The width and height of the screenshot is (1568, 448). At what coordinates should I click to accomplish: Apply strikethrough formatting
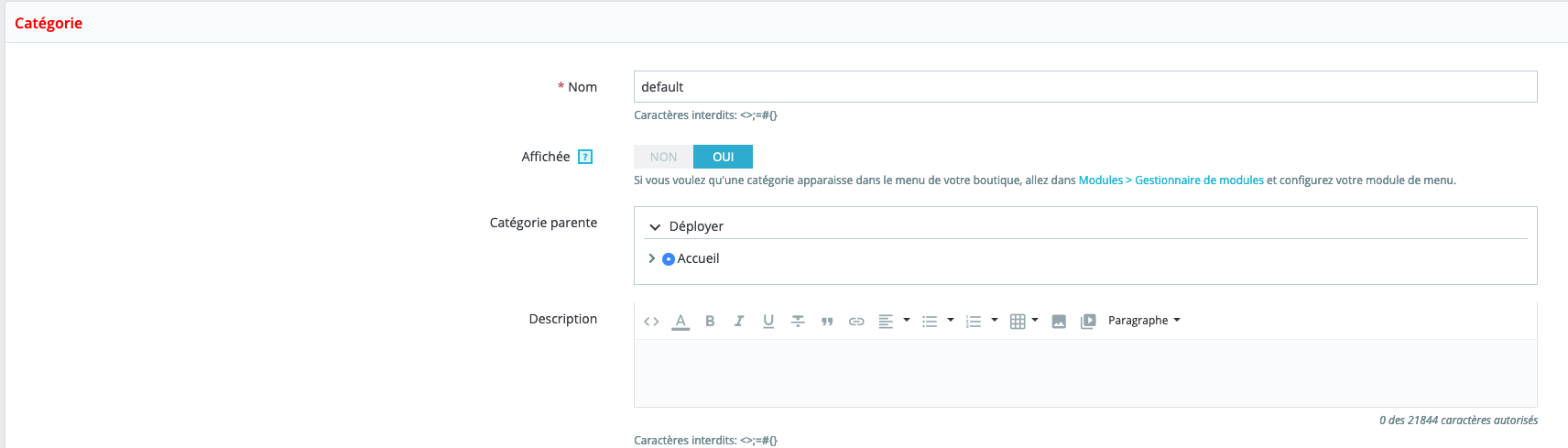(x=798, y=322)
